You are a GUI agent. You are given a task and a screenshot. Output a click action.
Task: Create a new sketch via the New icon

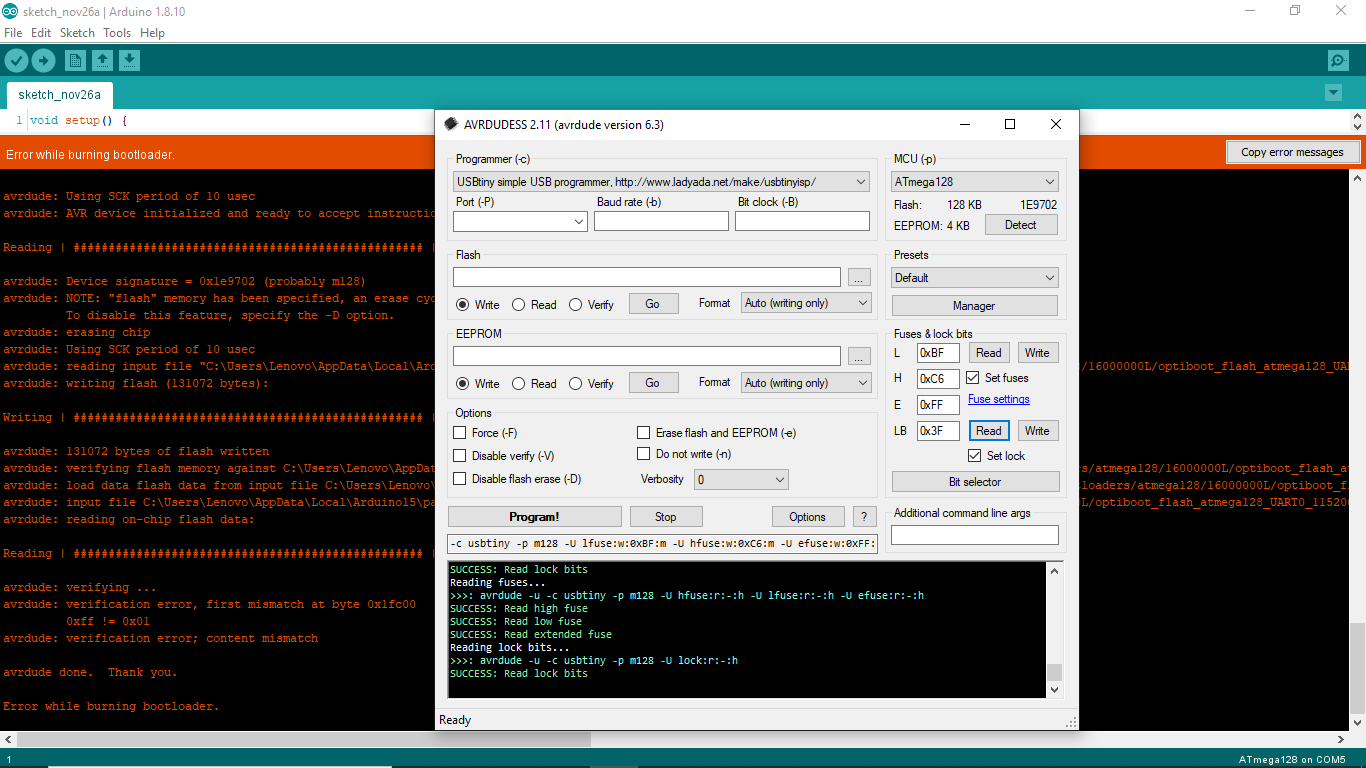75,60
